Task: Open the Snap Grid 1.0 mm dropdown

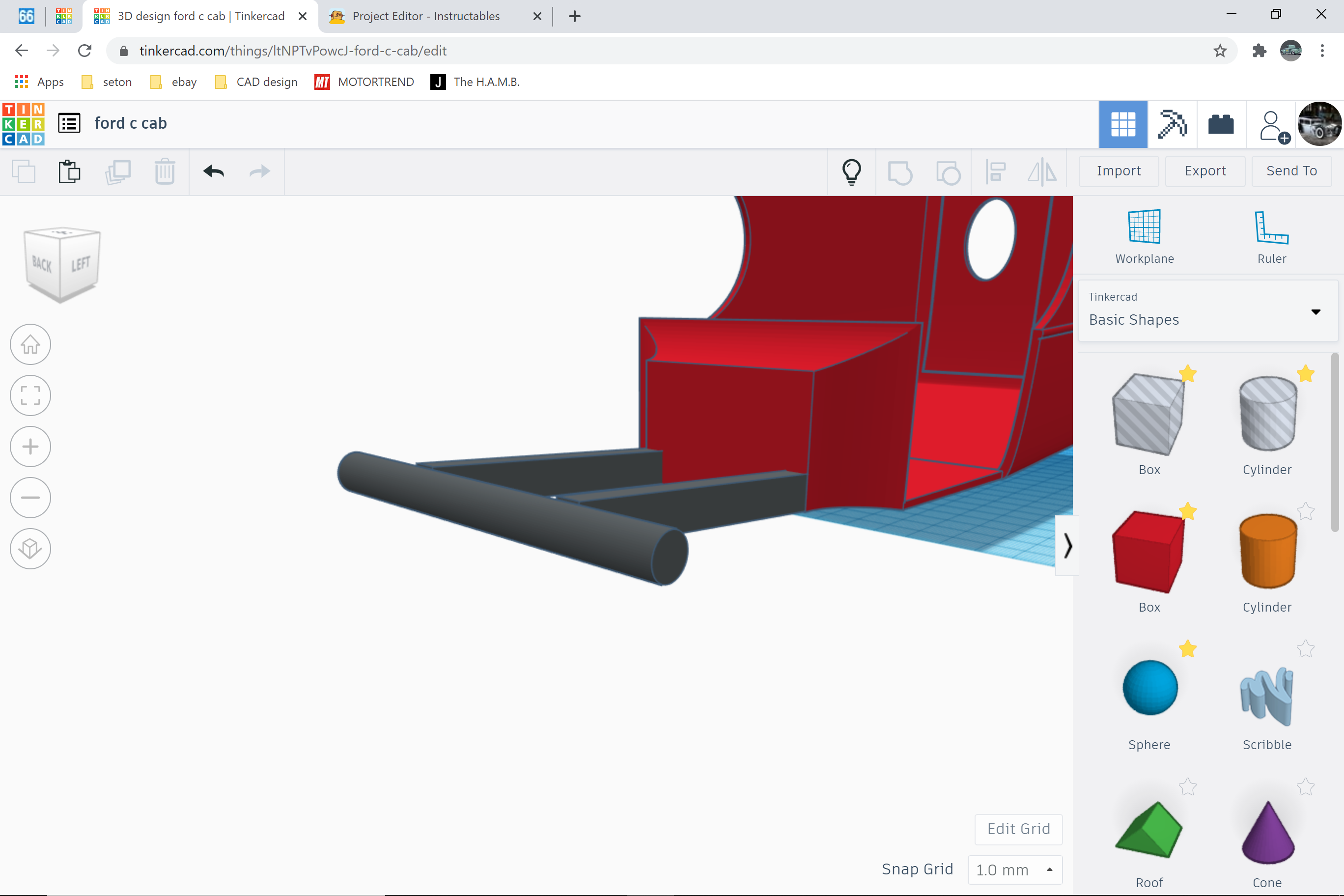Action: pos(1015,869)
